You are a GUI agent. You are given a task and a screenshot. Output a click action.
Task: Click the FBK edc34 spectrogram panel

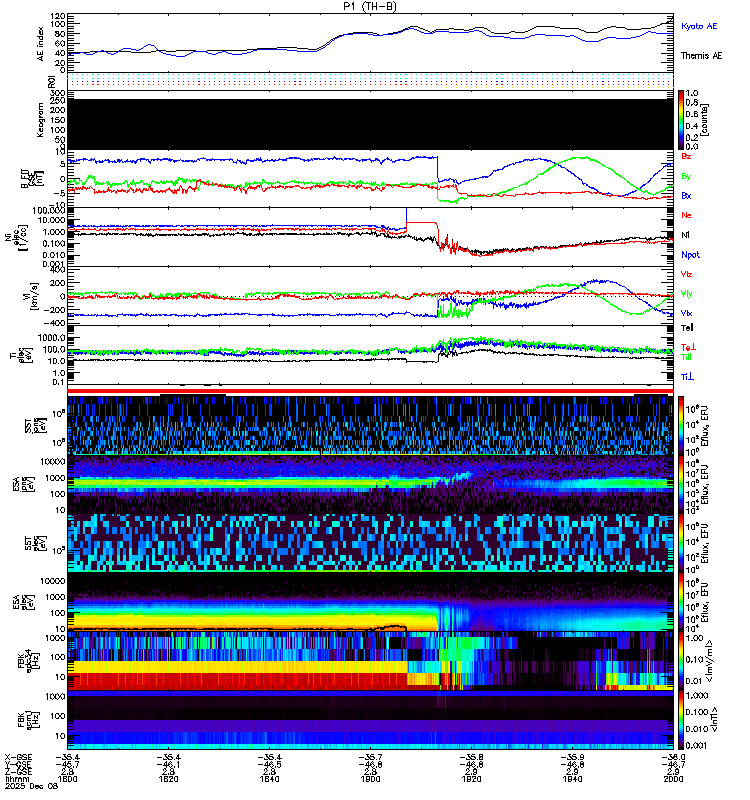370,661
